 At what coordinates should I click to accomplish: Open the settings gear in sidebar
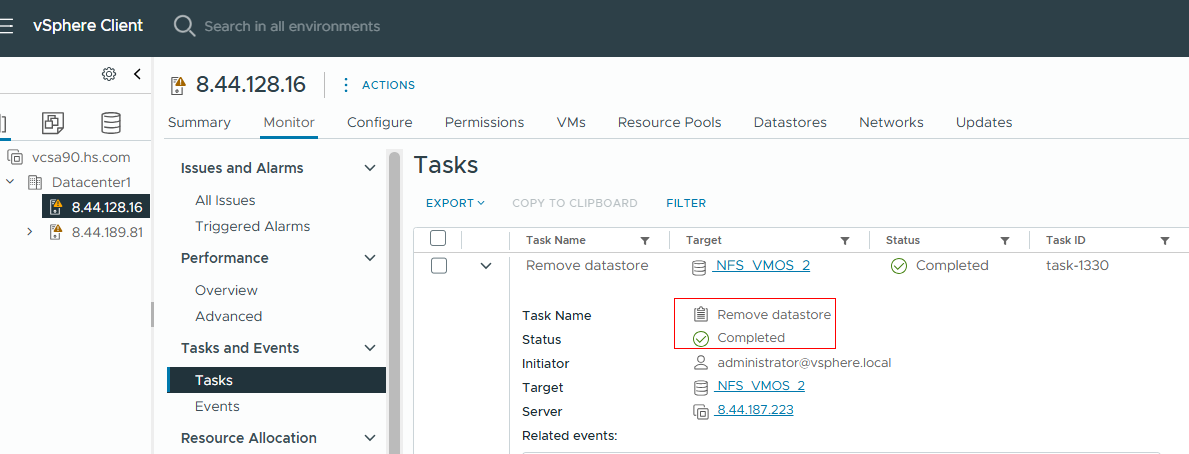tap(109, 74)
